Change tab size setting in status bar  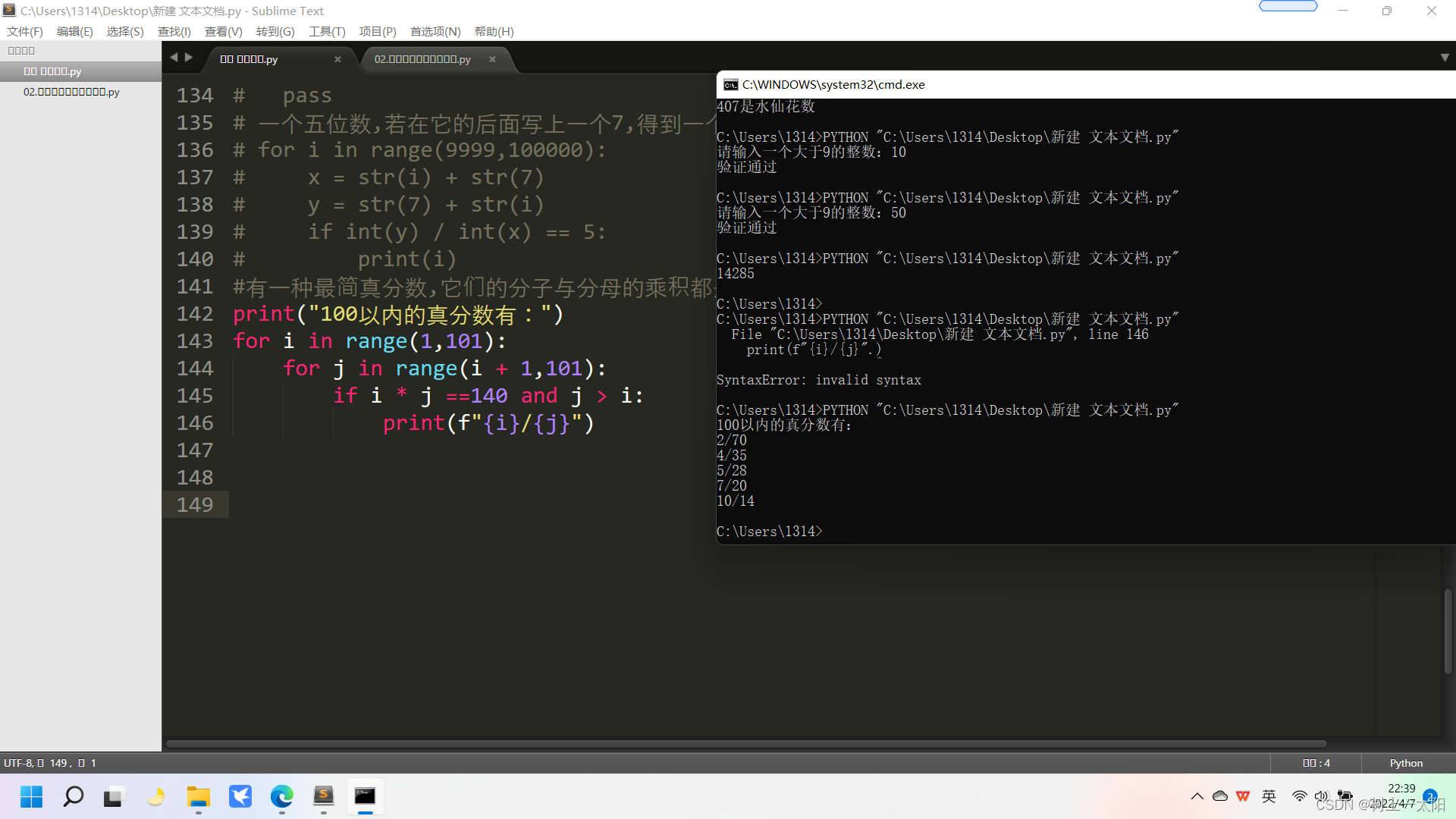click(1316, 763)
